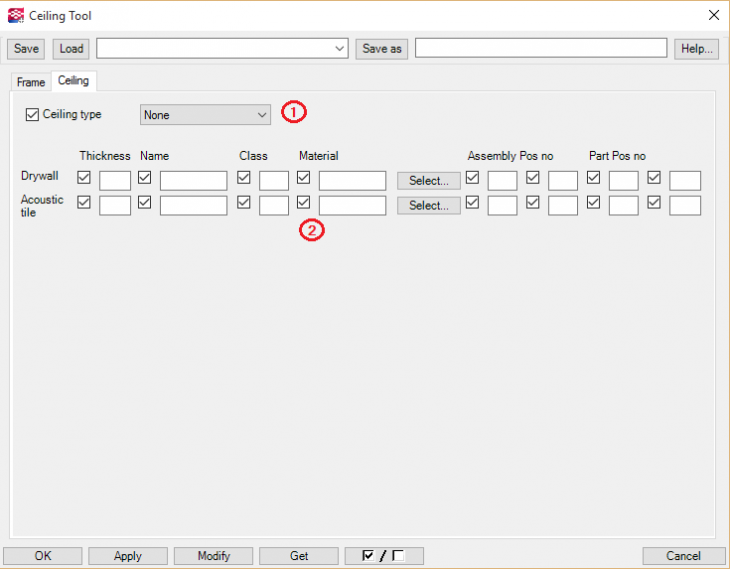730x569 pixels.
Task: Click the Drywall Name text field
Action: pos(193,181)
